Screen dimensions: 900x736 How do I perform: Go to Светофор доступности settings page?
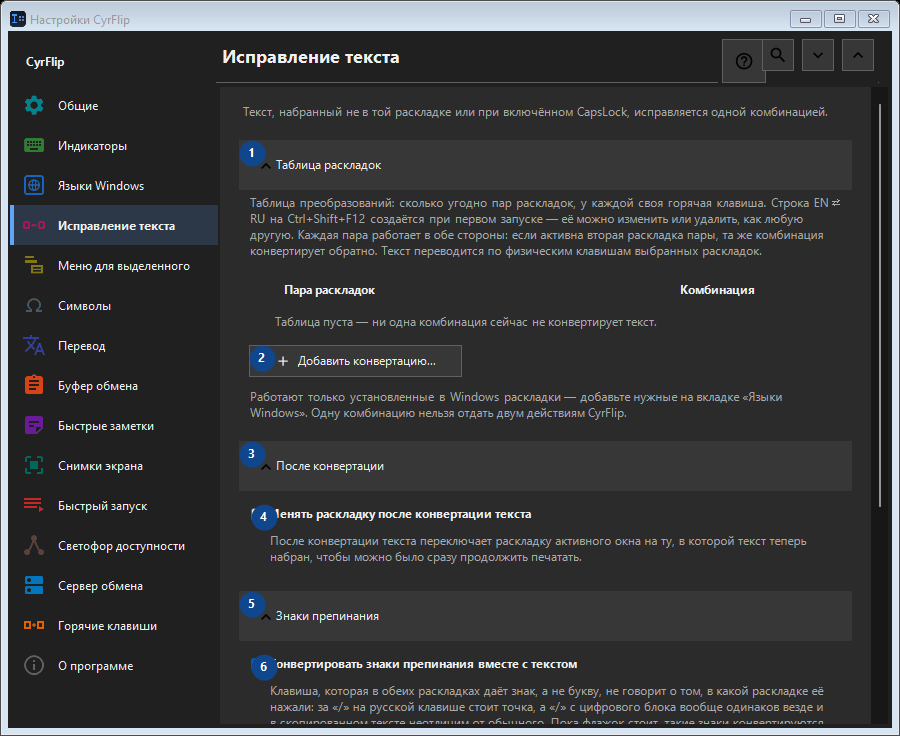point(114,545)
